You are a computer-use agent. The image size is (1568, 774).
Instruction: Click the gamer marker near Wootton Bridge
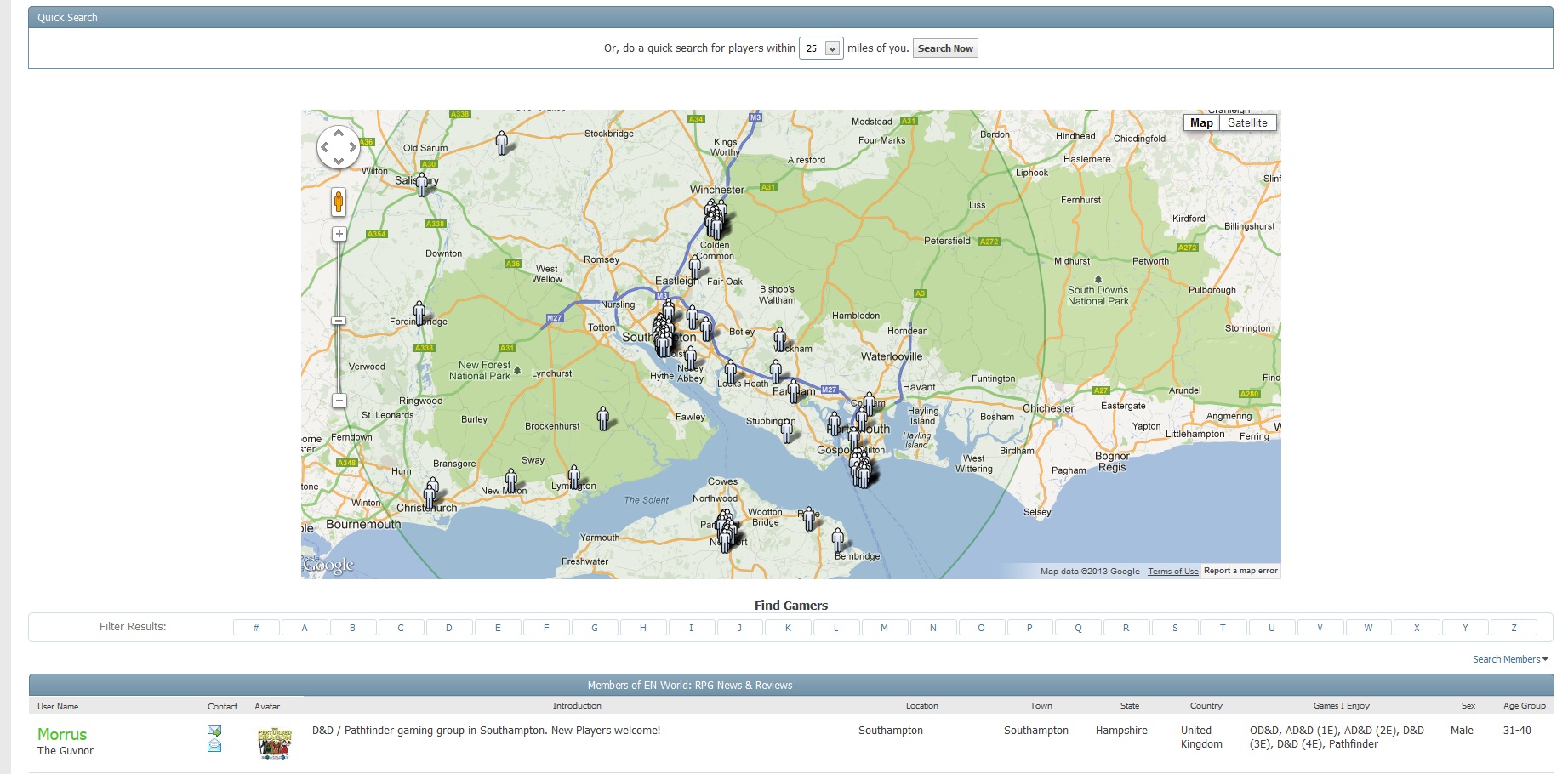pyautogui.click(x=809, y=519)
